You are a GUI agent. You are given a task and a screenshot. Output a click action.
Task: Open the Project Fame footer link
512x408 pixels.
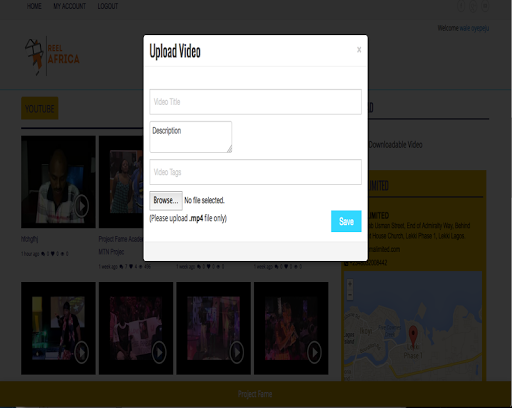tap(255, 394)
